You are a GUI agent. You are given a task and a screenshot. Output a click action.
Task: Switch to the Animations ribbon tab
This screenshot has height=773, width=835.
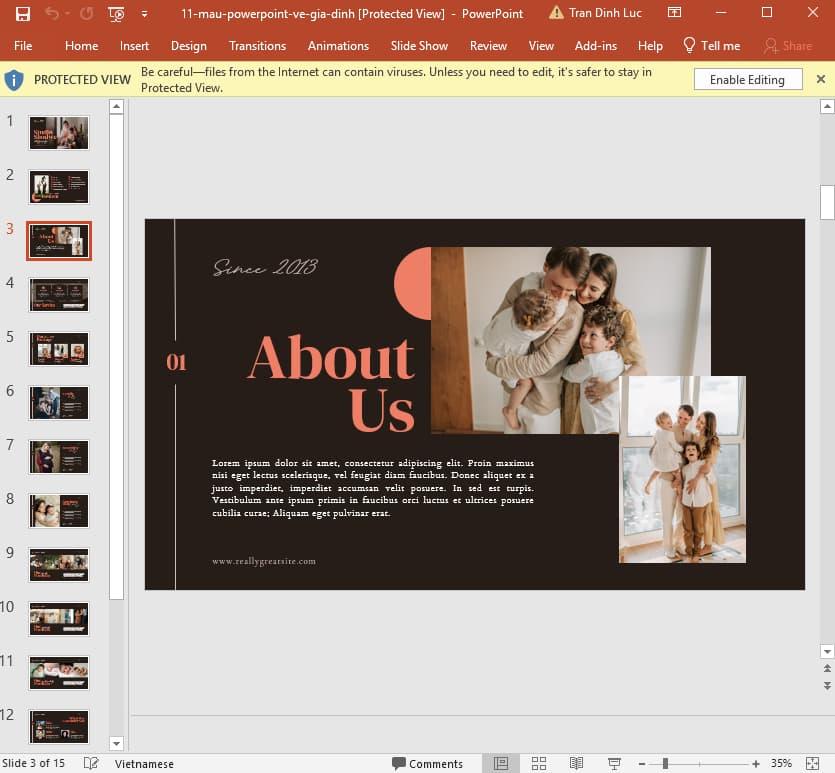click(338, 45)
